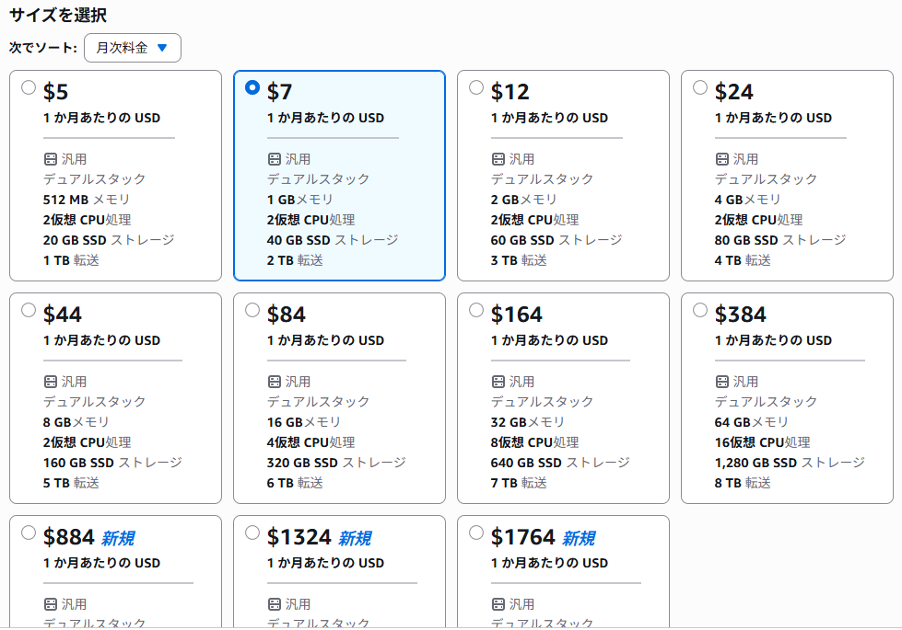902x630 pixels.
Task: Click the $7 selected plan card
Action: (339, 175)
